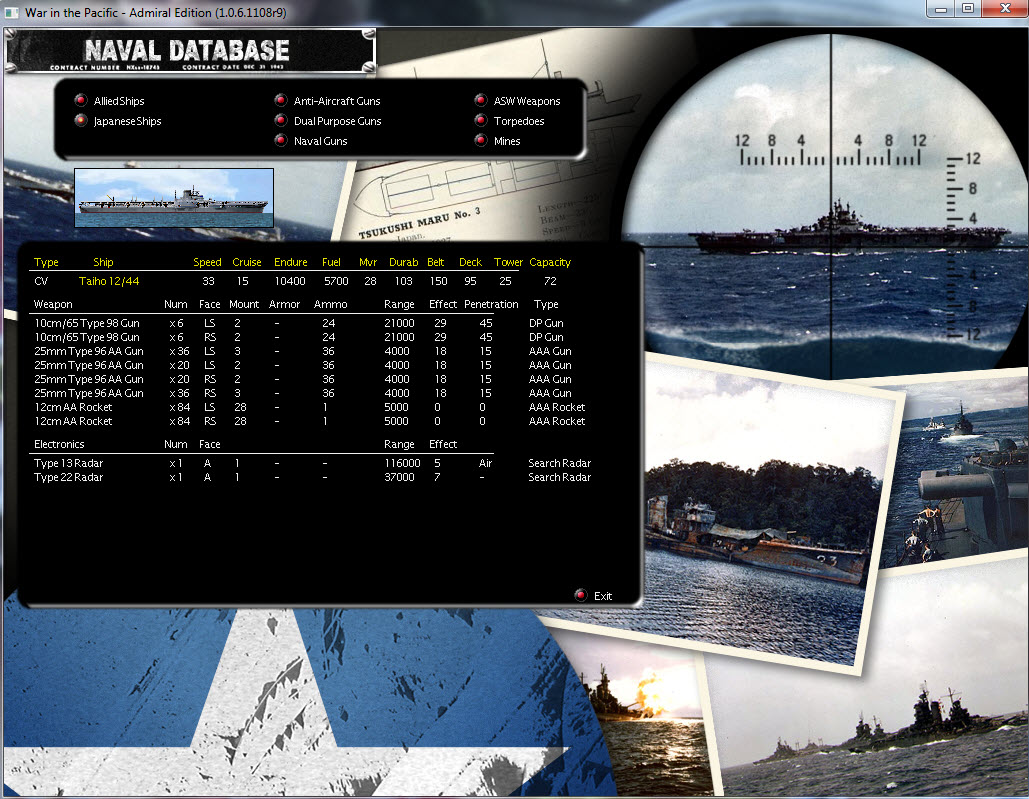Select the Anti-Aircraft Guns radio dot
1029x799 pixels.
[x=281, y=100]
